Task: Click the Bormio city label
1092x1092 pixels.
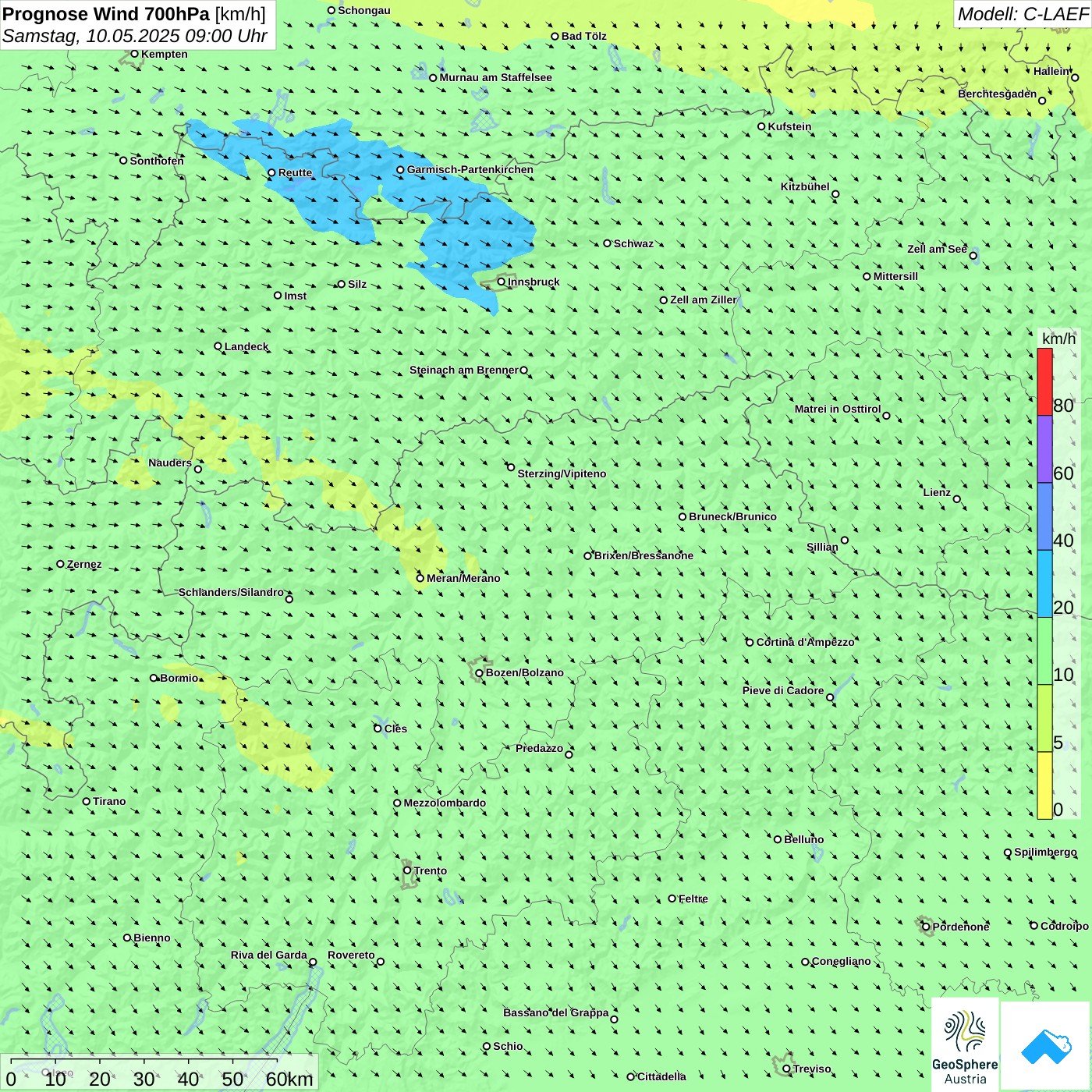Action: point(179,678)
